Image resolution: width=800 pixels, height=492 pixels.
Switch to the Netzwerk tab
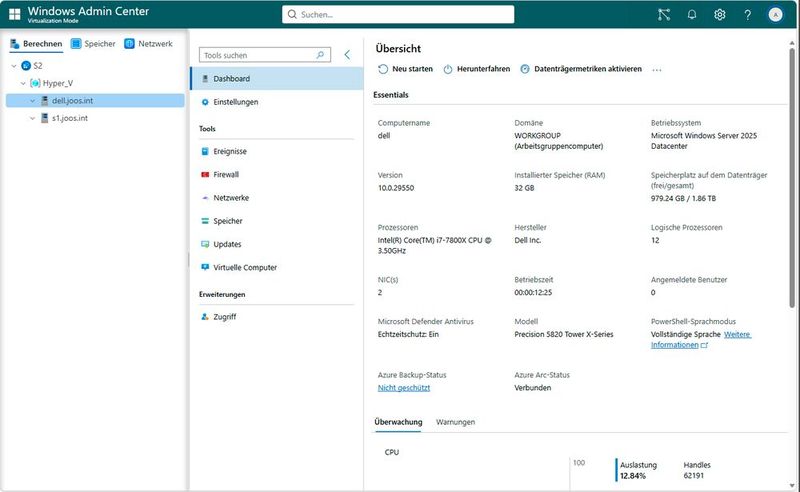click(148, 44)
